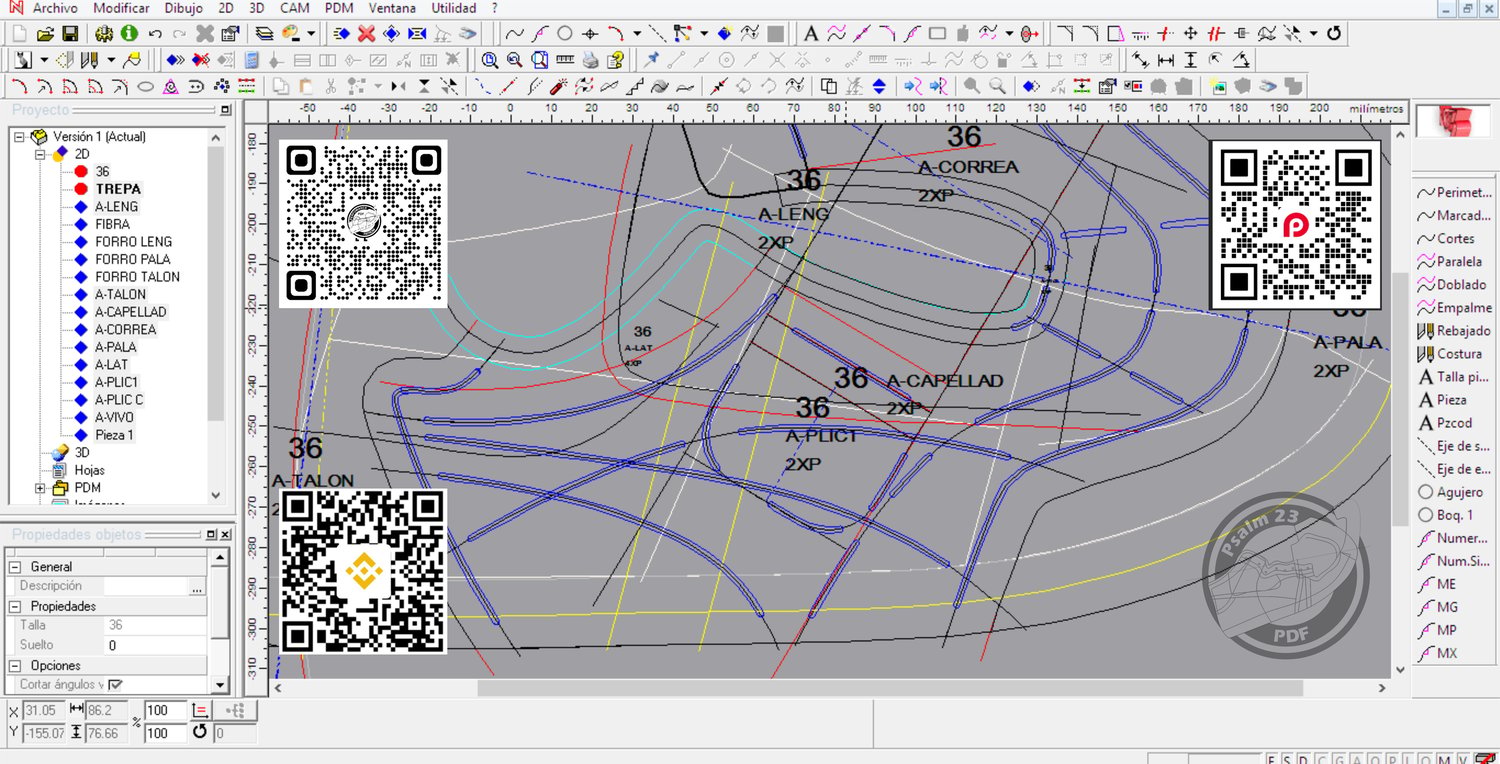The image size is (1500, 764).
Task: Click the help question mark icon
Action: point(616,59)
